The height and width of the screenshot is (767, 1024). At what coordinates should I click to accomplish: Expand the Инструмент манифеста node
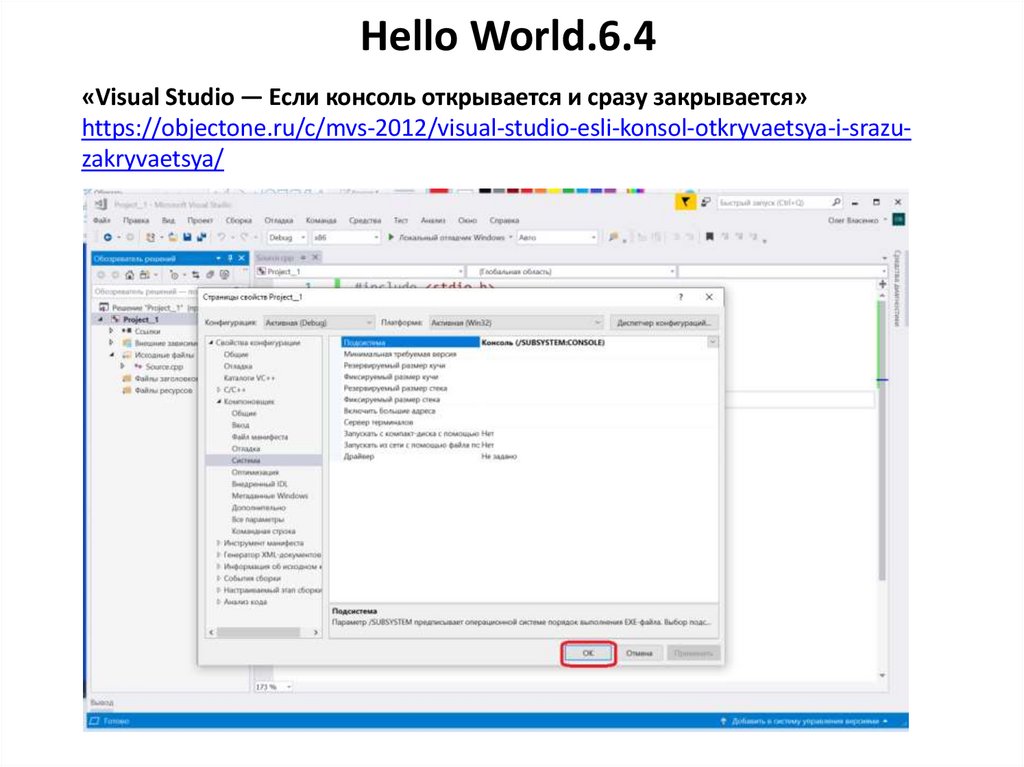click(219, 543)
